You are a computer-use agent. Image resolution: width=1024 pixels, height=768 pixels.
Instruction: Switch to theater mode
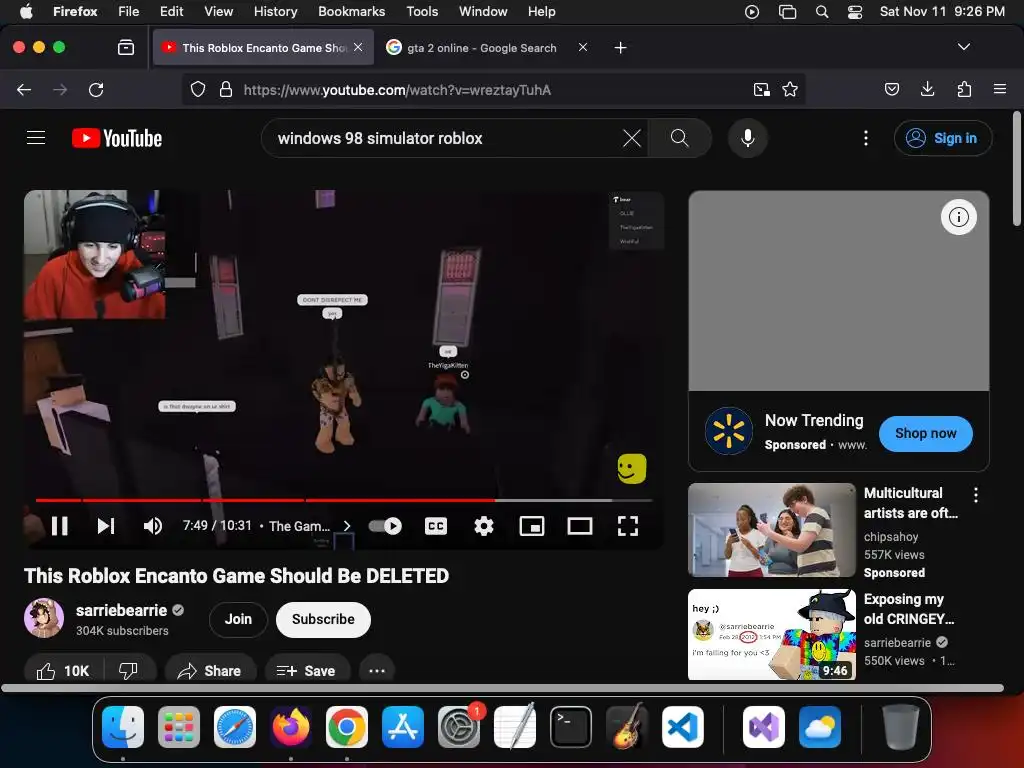click(580, 526)
